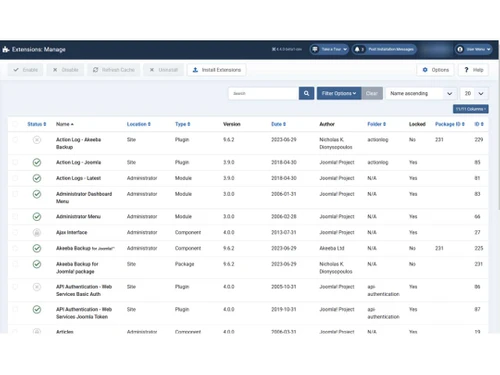This screenshot has height=375, width=500.
Task: Click the Uninstall toolbar button
Action: (163, 70)
